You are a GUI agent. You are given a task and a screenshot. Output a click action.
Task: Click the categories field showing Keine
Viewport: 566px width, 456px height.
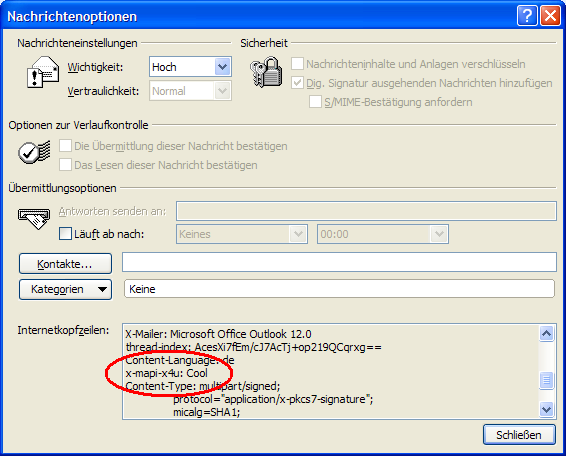(x=339, y=288)
